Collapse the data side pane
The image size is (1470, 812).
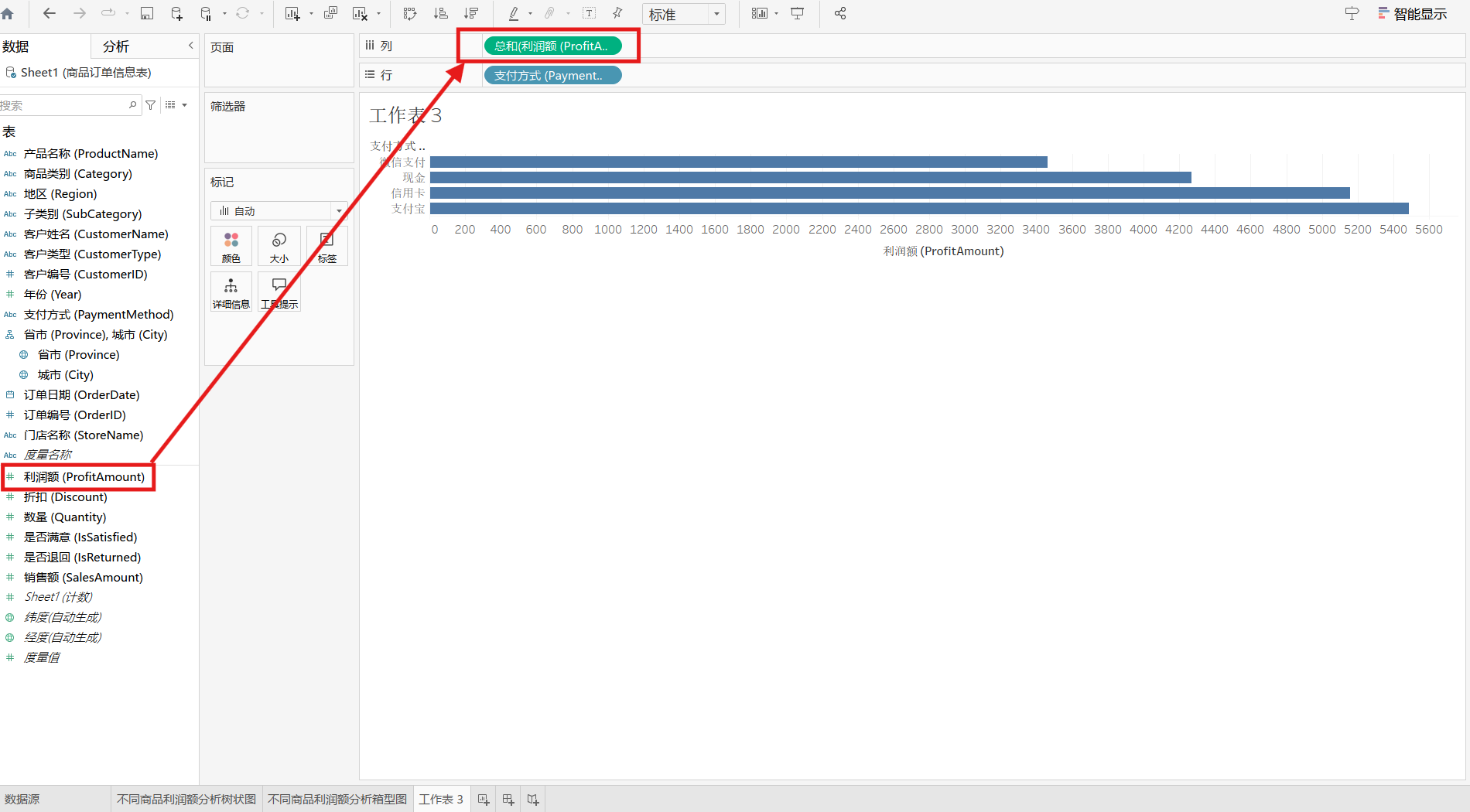[190, 46]
